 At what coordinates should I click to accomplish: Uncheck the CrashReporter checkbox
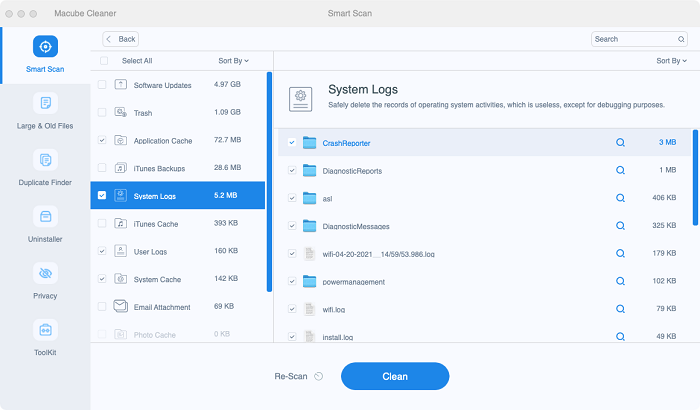(292, 142)
